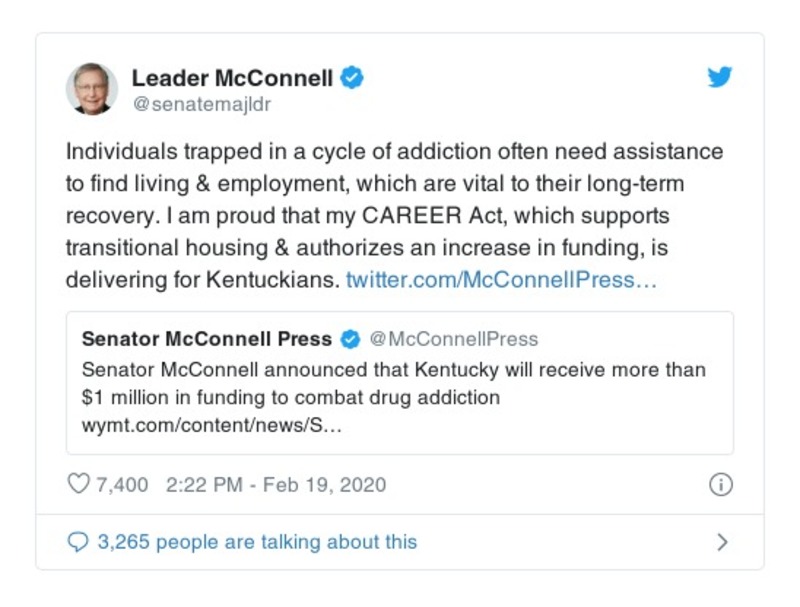The height and width of the screenshot is (607, 800).
Task: Click the Senator McConnell Press name
Action: pyautogui.click(x=207, y=339)
